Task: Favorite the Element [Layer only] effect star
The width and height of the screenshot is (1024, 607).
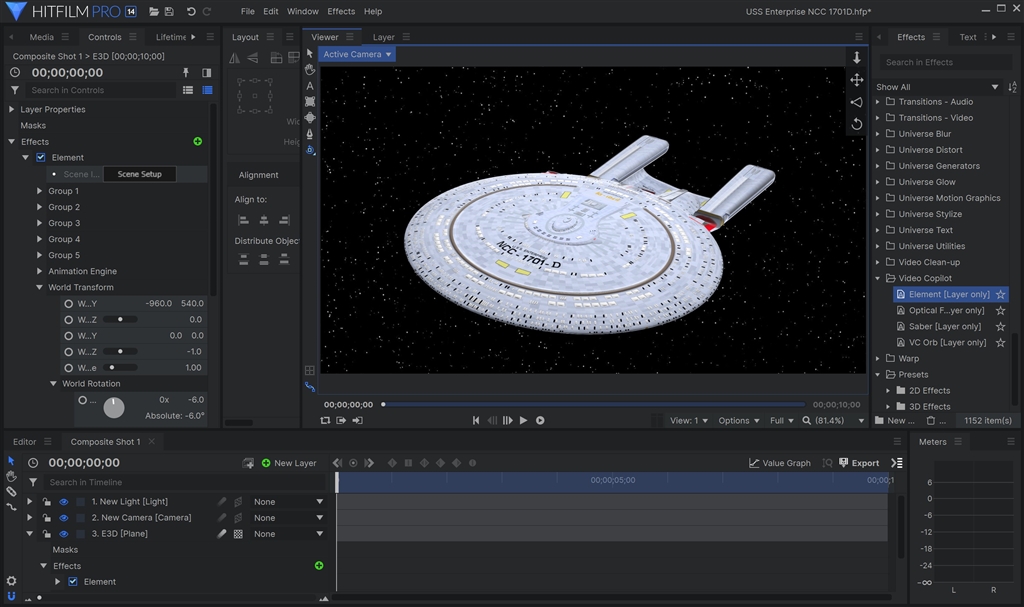Action: coord(1001,295)
